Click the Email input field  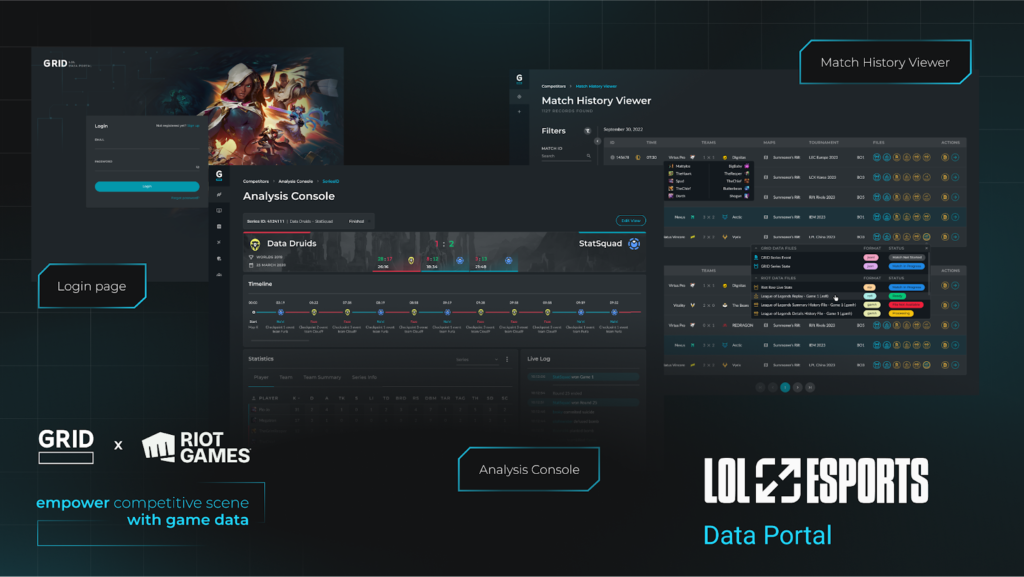146,146
